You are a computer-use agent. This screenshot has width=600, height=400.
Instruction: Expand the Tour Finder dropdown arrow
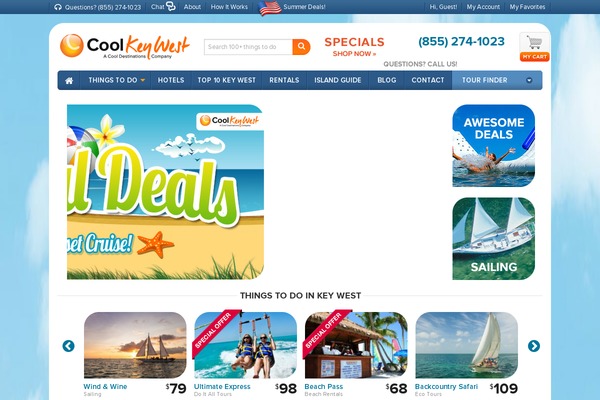(529, 80)
